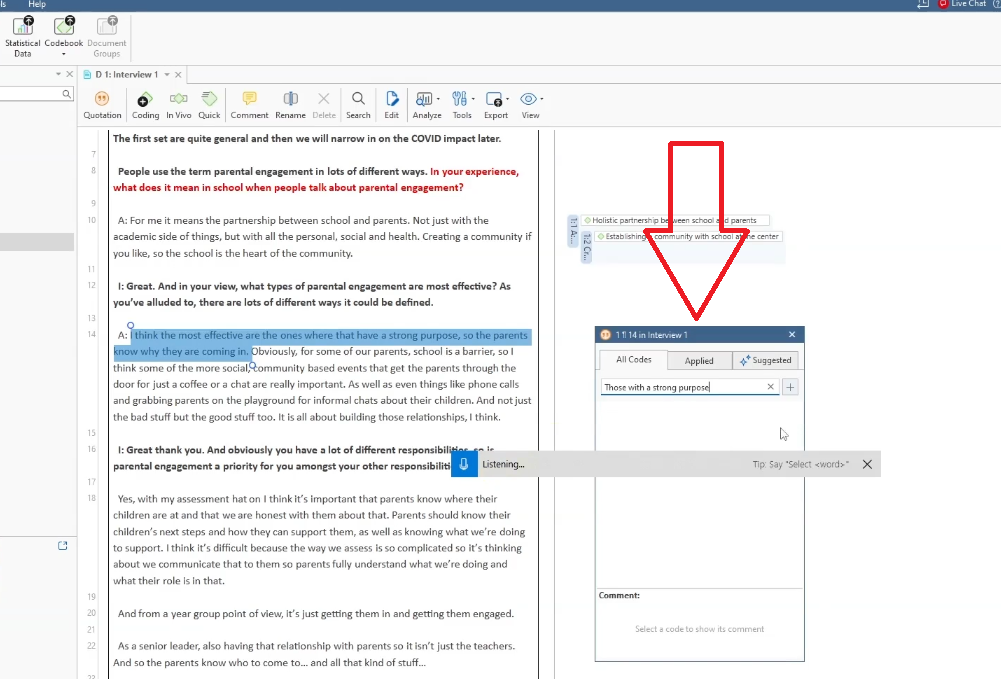
Task: Toggle the dictation microphone button
Action: (465, 464)
